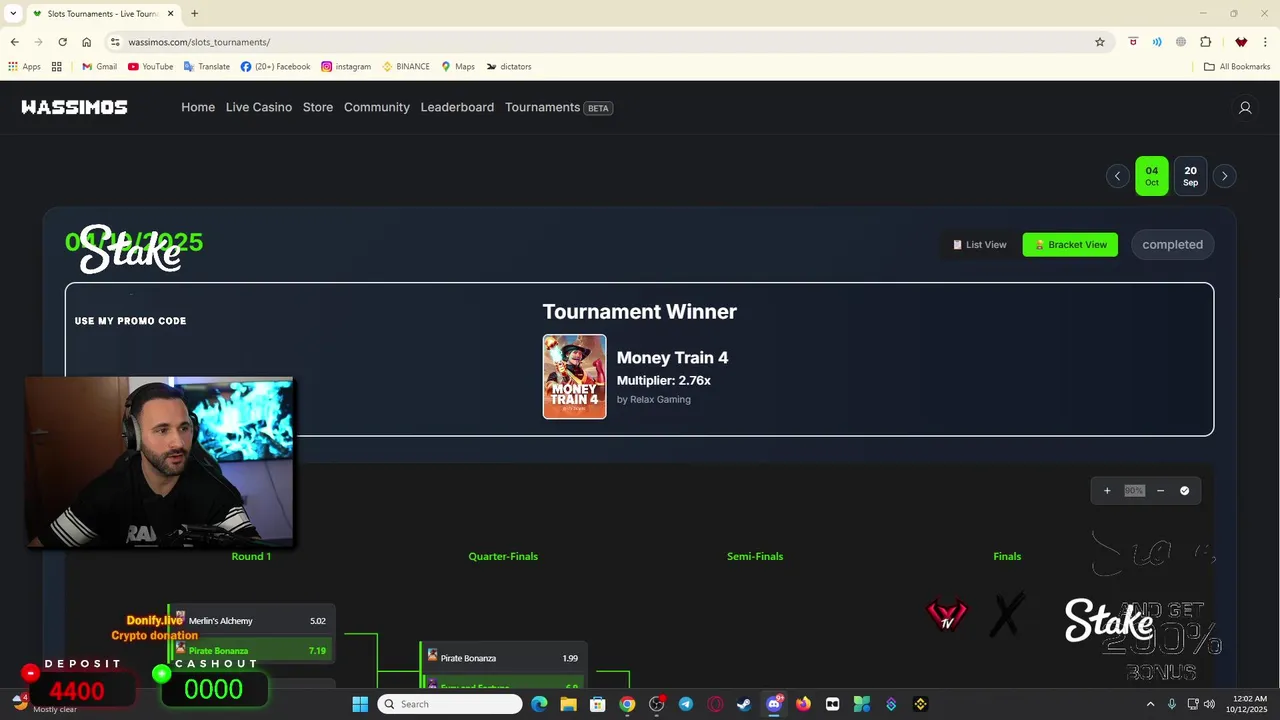Open the Tournaments BETA nav item
Image resolution: width=1280 pixels, height=720 pixels.
[x=559, y=107]
